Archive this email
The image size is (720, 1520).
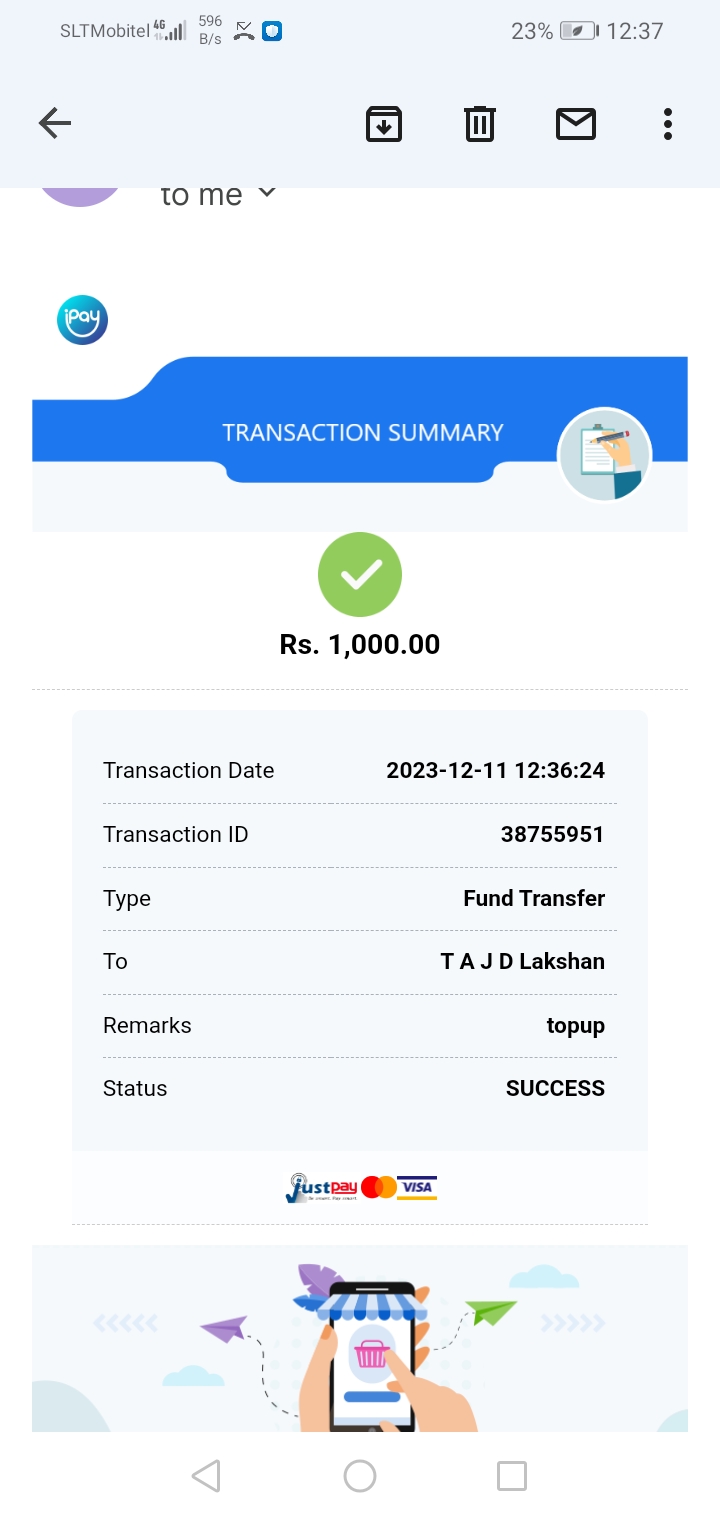(384, 124)
